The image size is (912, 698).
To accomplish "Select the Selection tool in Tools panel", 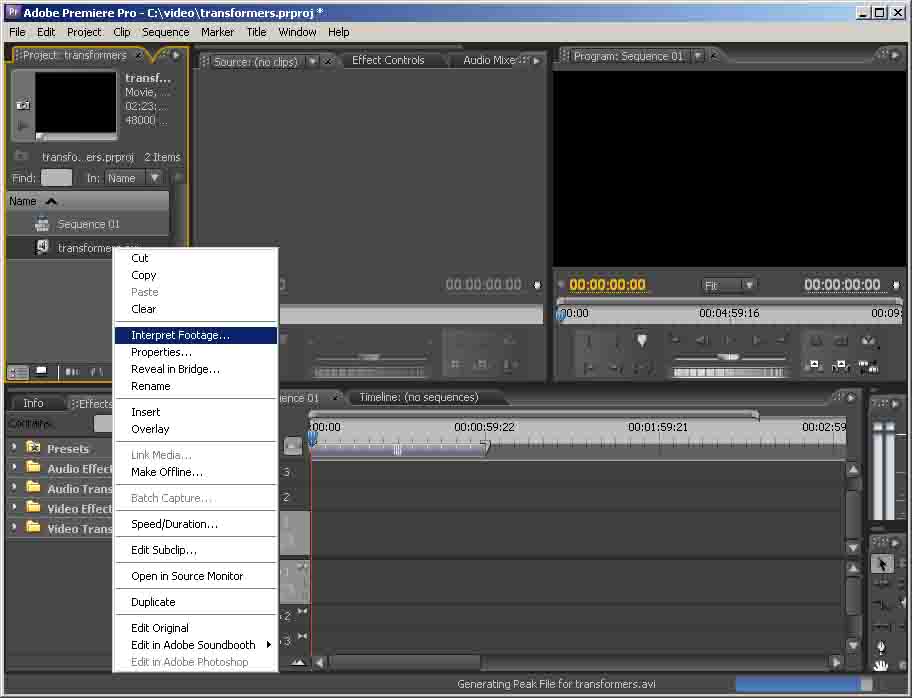I will click(x=882, y=564).
